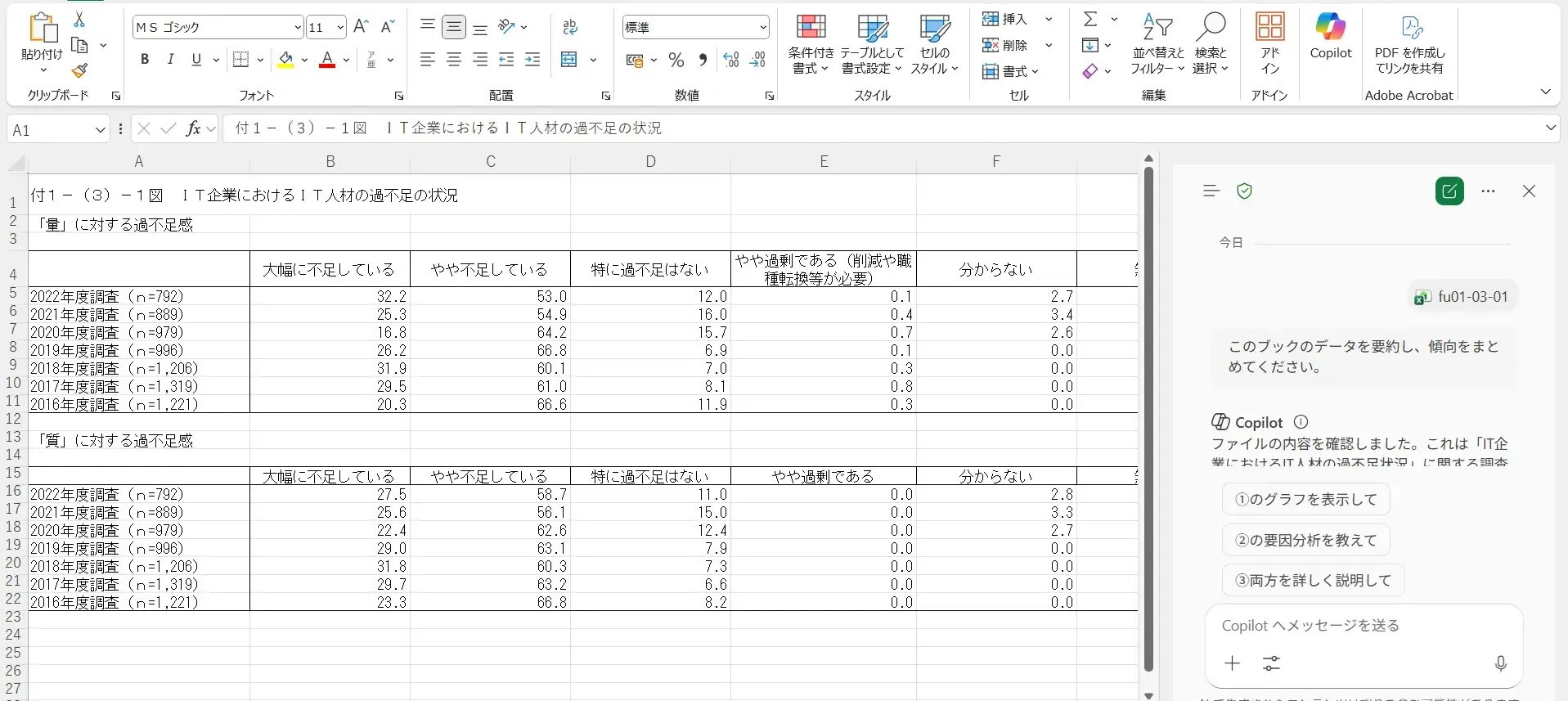The height and width of the screenshot is (701, 1568).
Task: Click the アドイン add-ins button
Action: tap(1269, 44)
